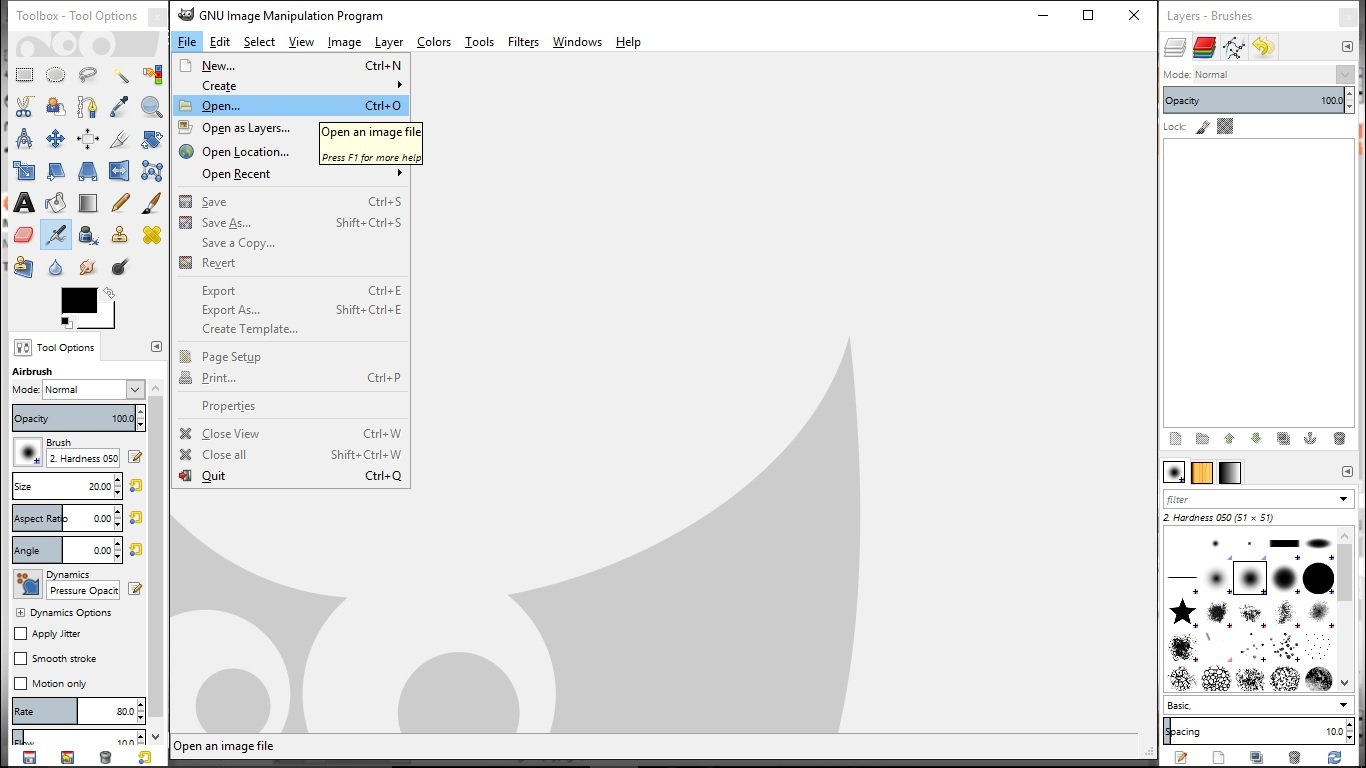Select the Move tool

pos(56,139)
